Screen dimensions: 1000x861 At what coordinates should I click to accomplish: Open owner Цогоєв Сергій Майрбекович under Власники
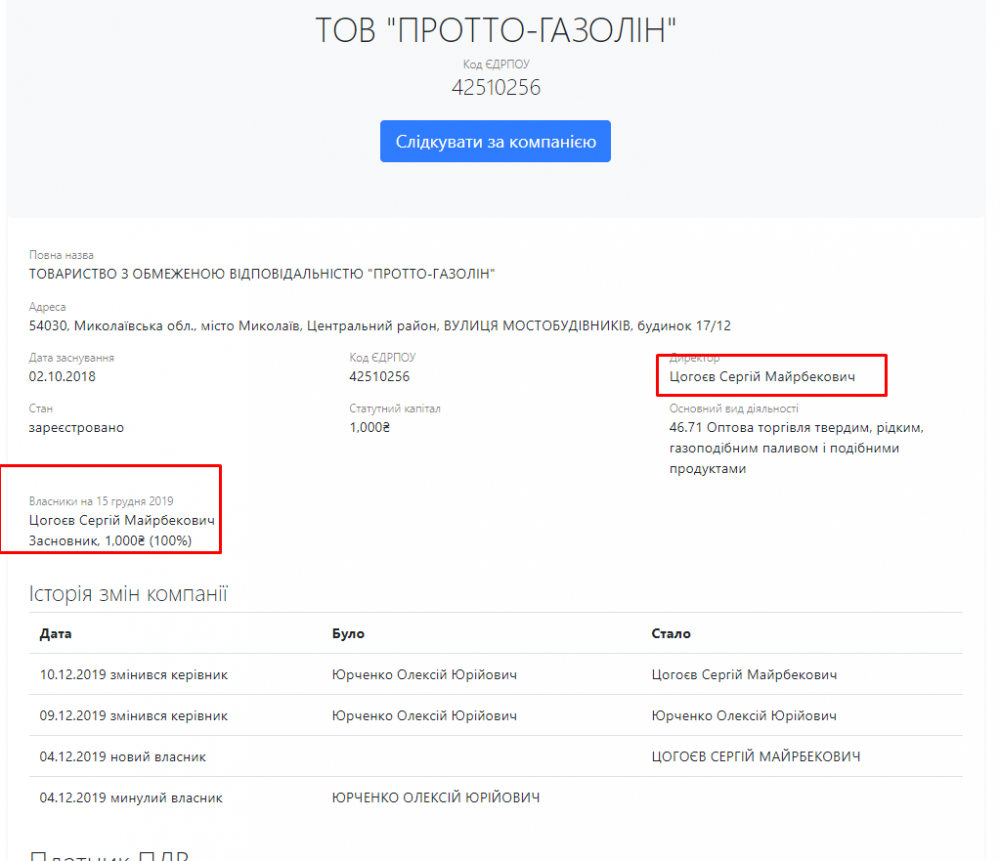121,521
